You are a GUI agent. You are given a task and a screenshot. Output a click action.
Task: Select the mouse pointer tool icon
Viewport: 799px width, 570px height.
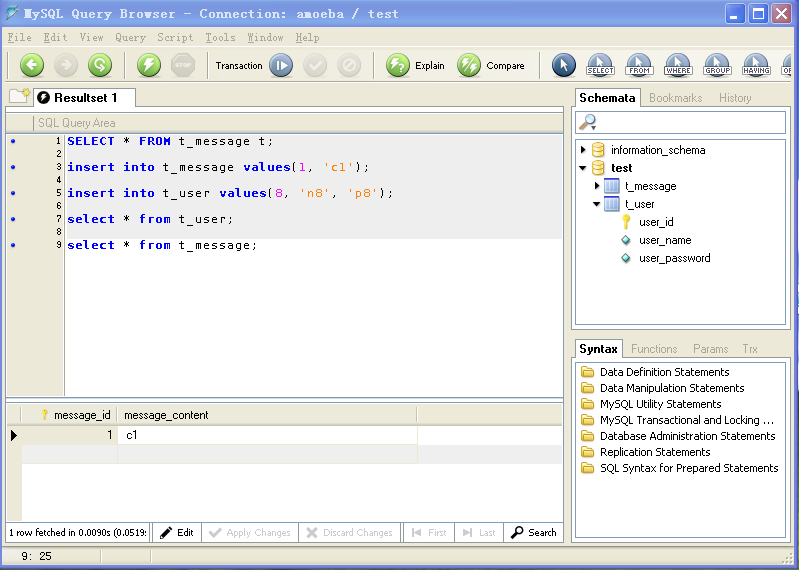(564, 65)
